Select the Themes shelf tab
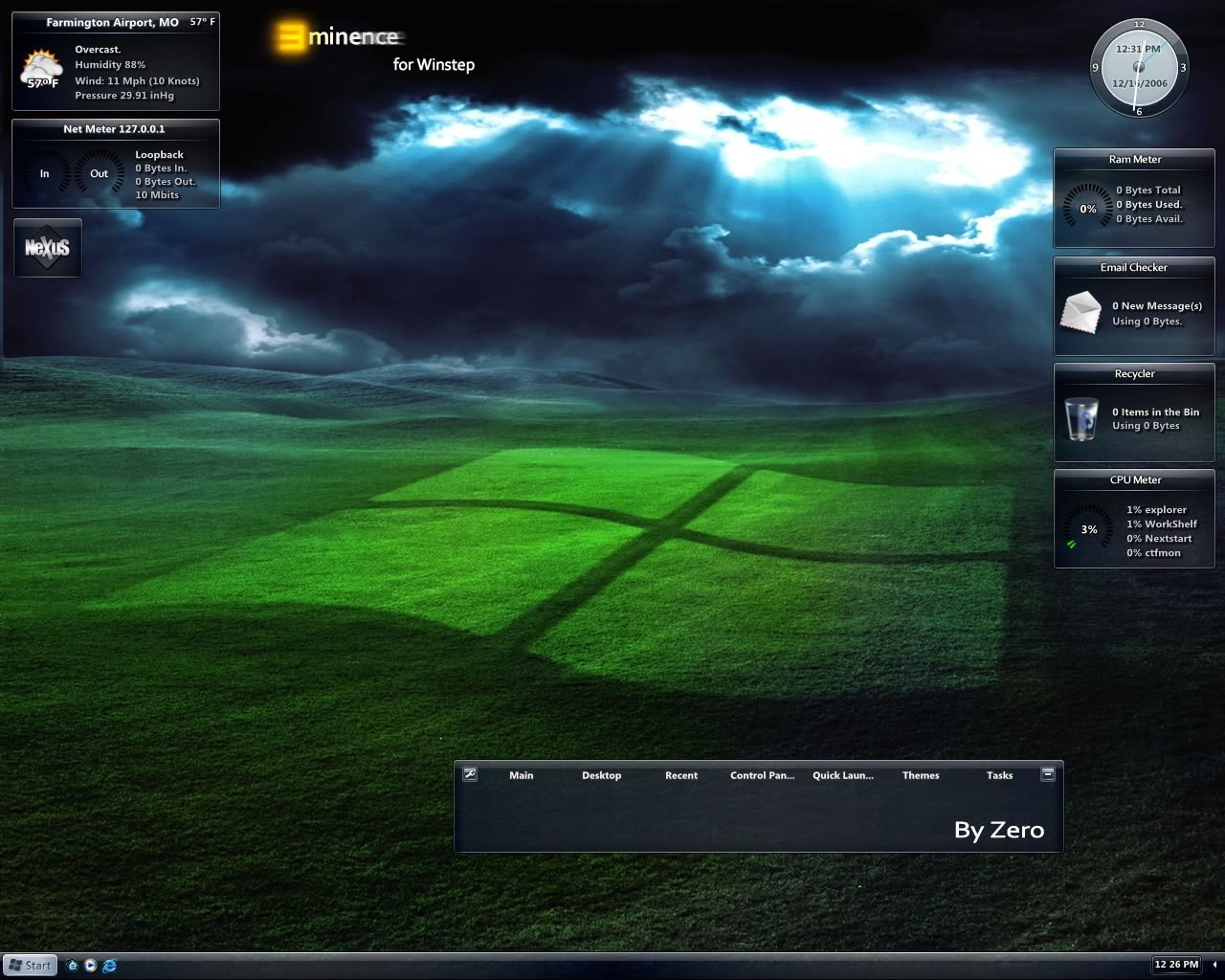Image resolution: width=1225 pixels, height=980 pixels. pyautogui.click(x=921, y=775)
